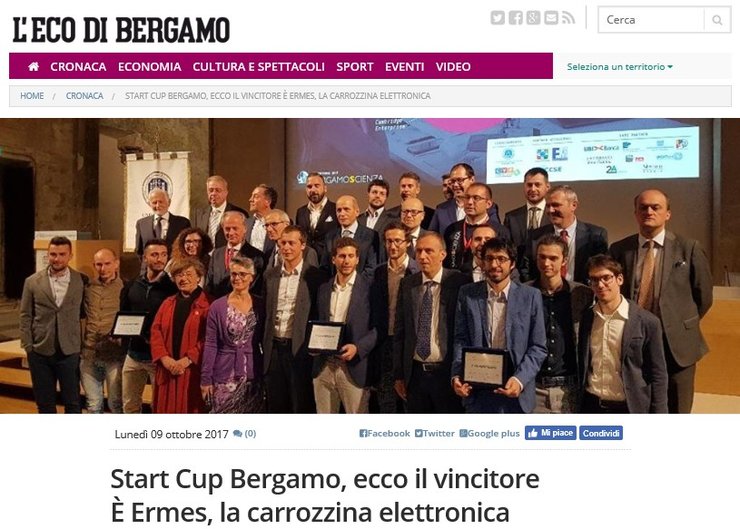Go to the home house icon
This screenshot has height=529, width=740.
[x=34, y=67]
